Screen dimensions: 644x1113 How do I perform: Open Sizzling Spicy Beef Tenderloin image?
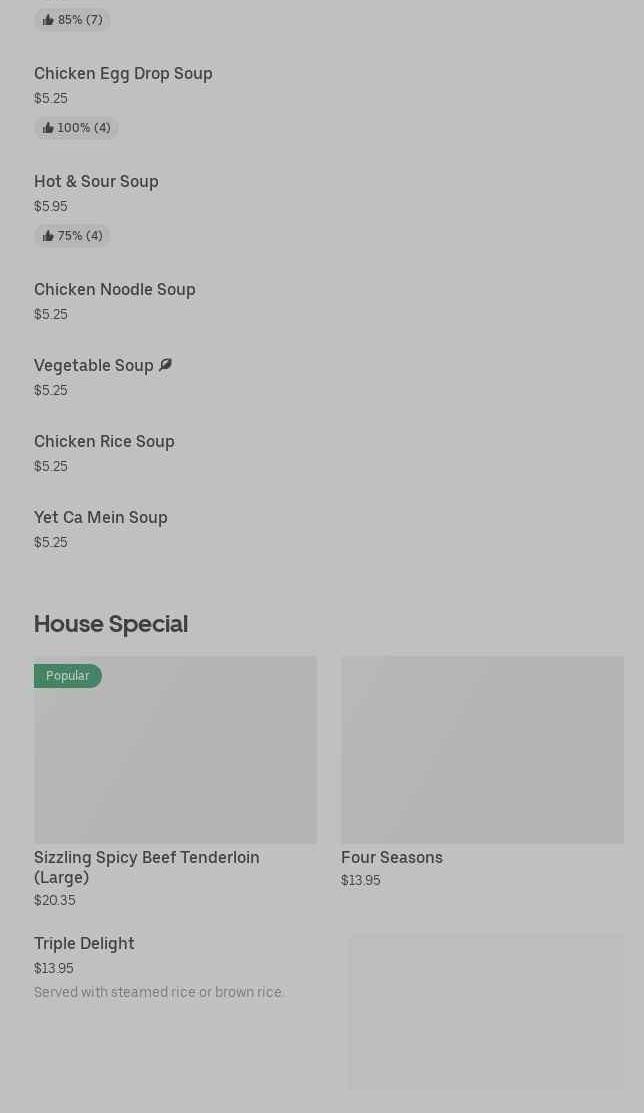[x=175, y=750]
